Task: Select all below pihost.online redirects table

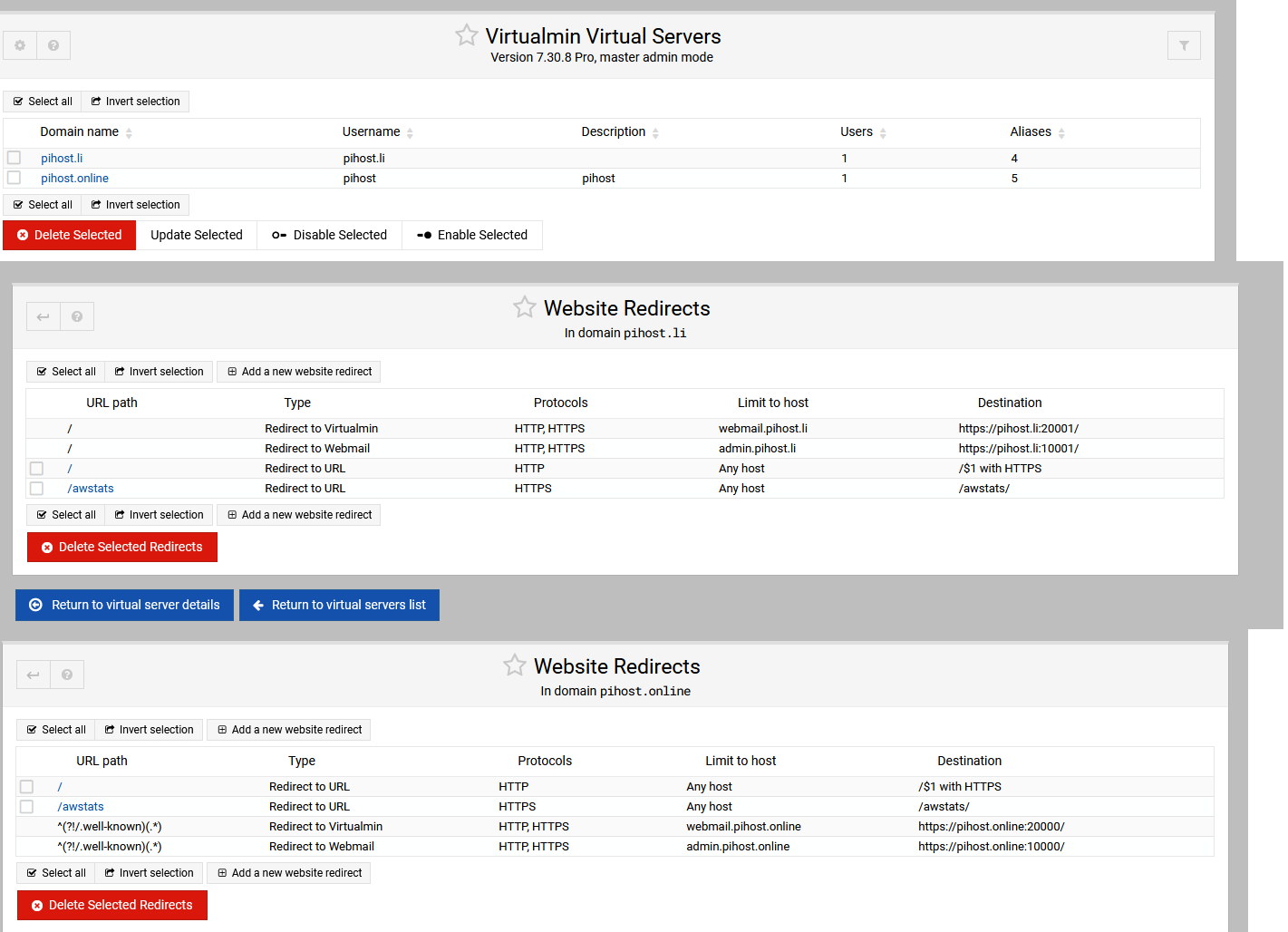Action: pyautogui.click(x=56, y=873)
